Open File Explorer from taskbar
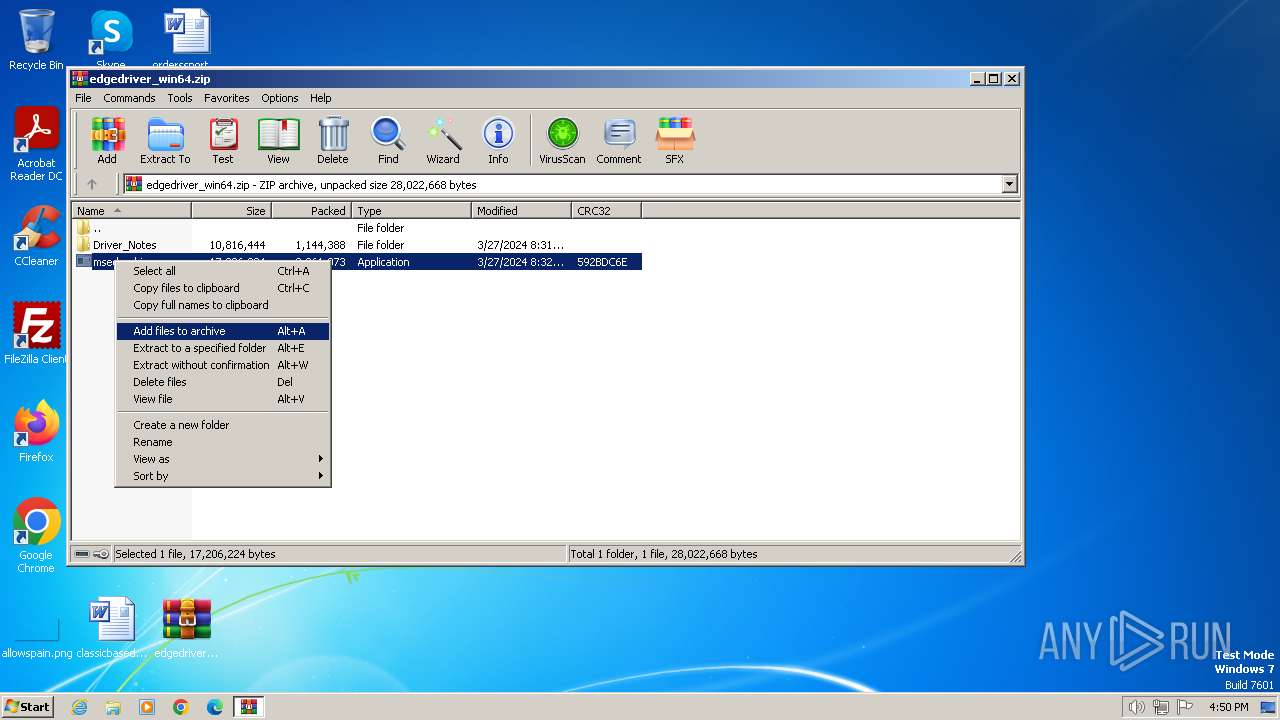Viewport: 1280px width, 720px height. coord(113,707)
